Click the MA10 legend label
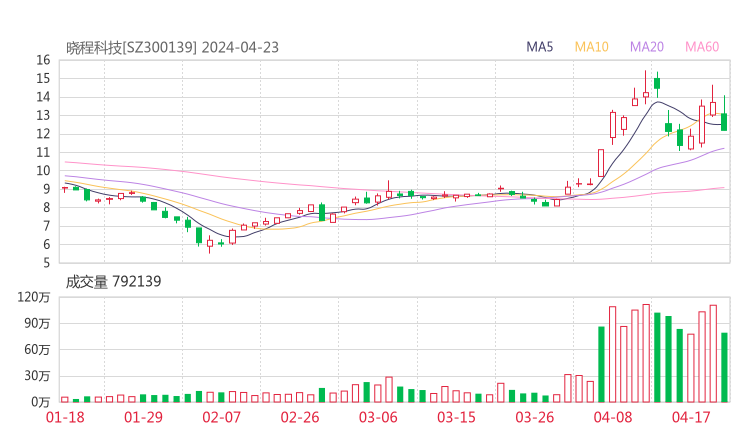Viewport: 740px width, 440px height. click(591, 47)
